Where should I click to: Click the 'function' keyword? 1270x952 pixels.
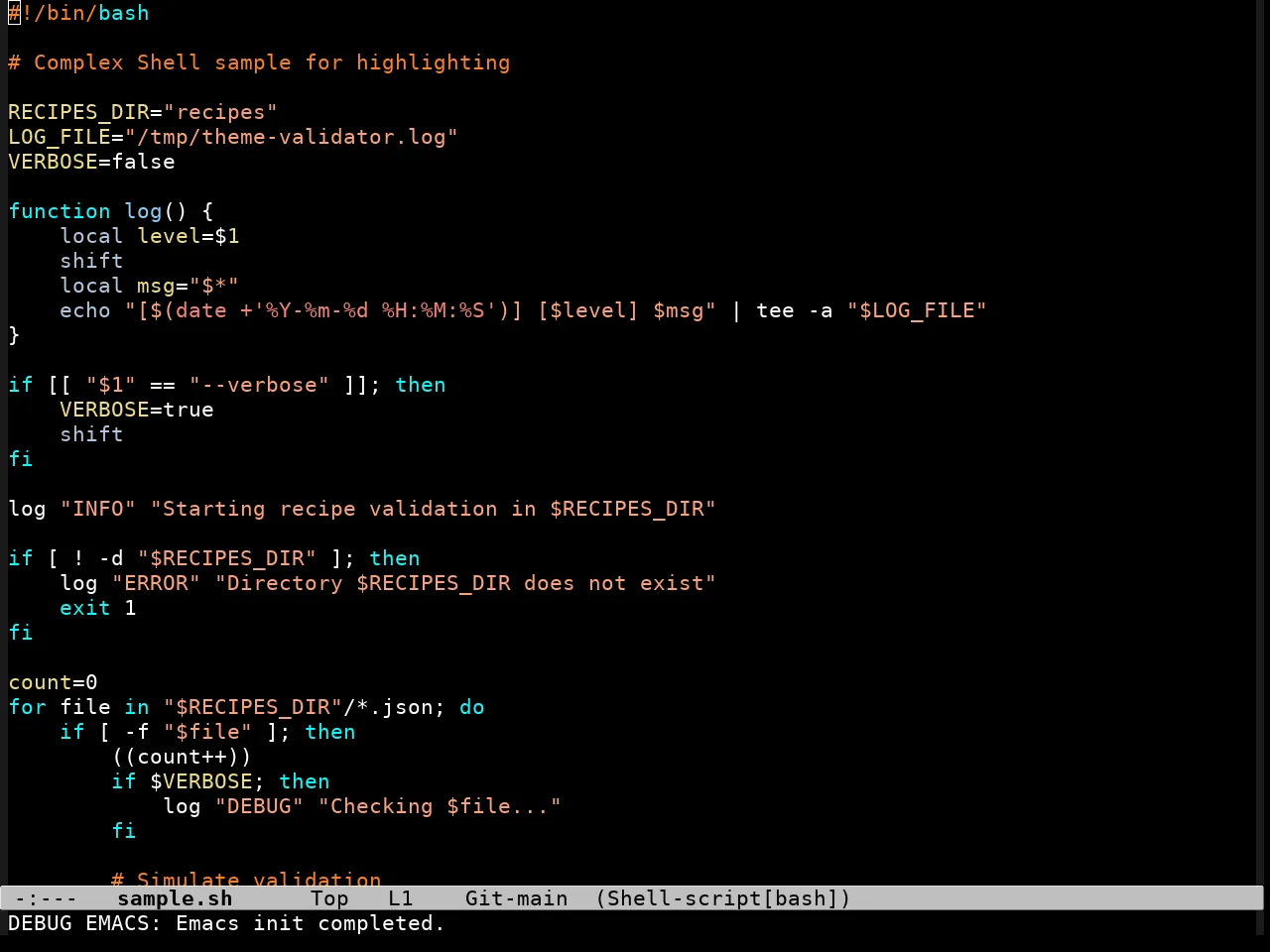(60, 211)
